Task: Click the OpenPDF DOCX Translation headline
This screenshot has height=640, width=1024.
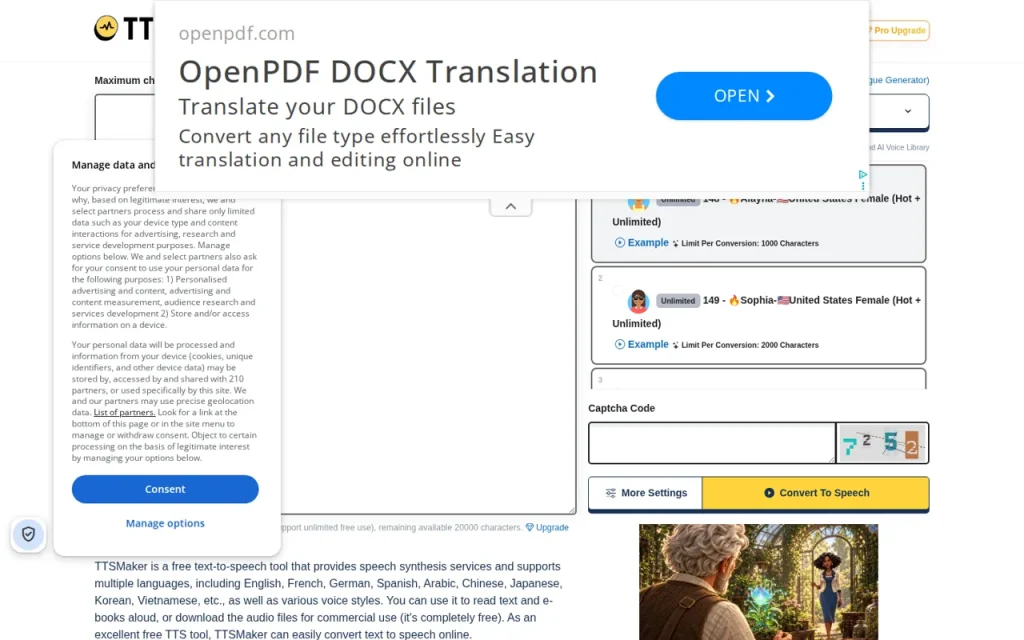Action: point(388,72)
